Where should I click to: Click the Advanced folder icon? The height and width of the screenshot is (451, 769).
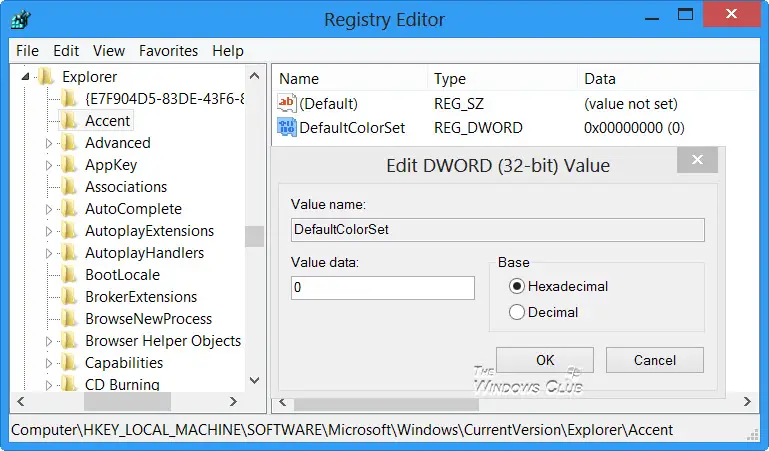pos(69,143)
